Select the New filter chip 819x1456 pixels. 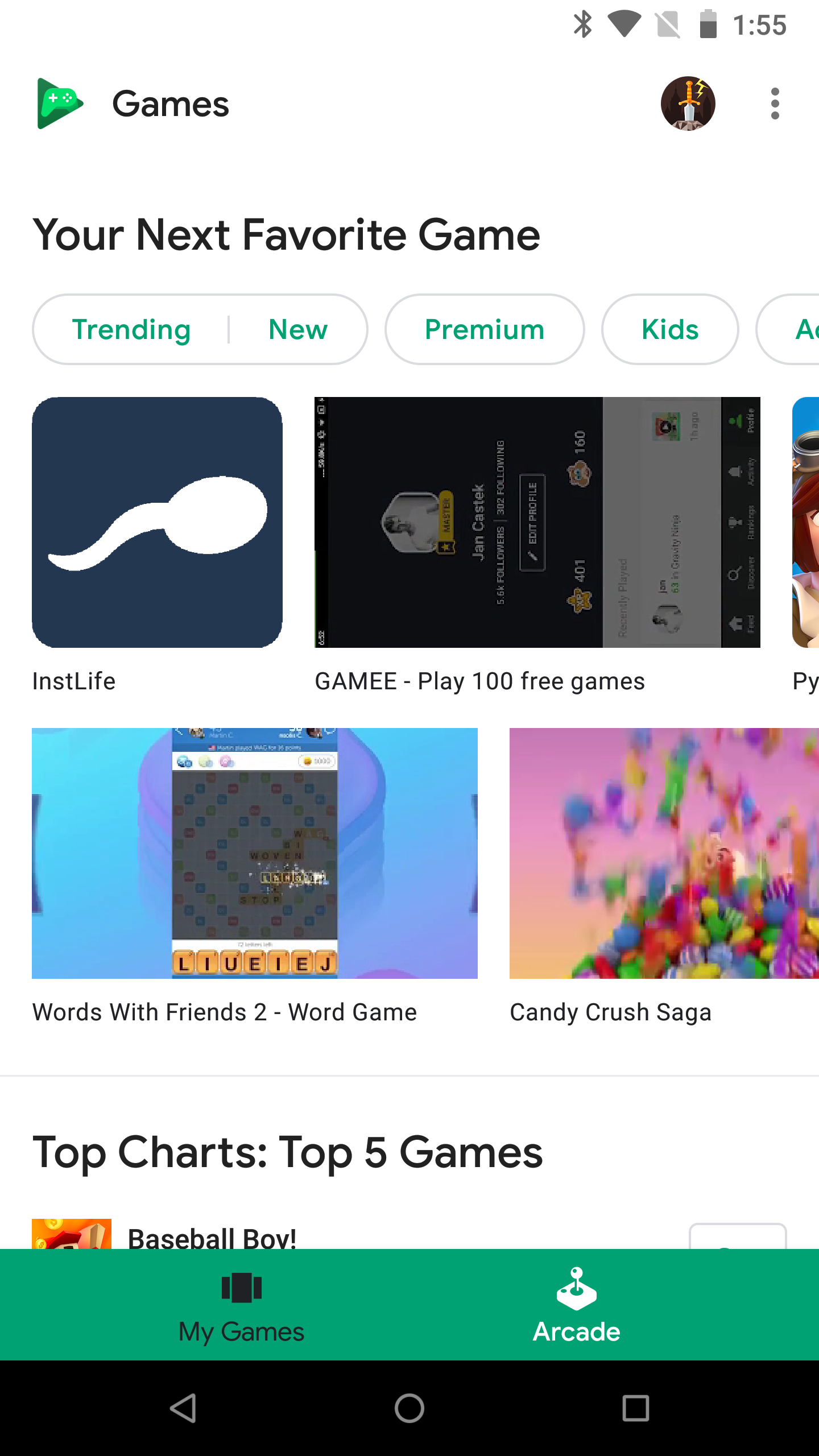298,329
